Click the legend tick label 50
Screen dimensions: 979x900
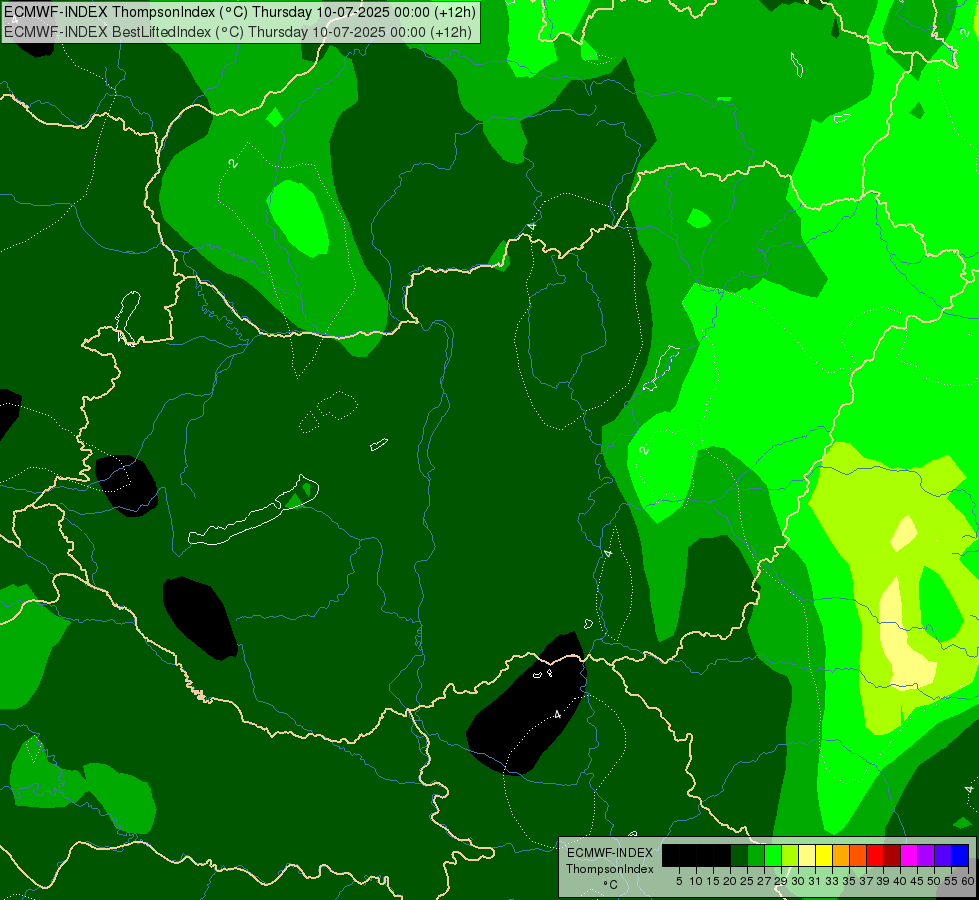point(935,881)
